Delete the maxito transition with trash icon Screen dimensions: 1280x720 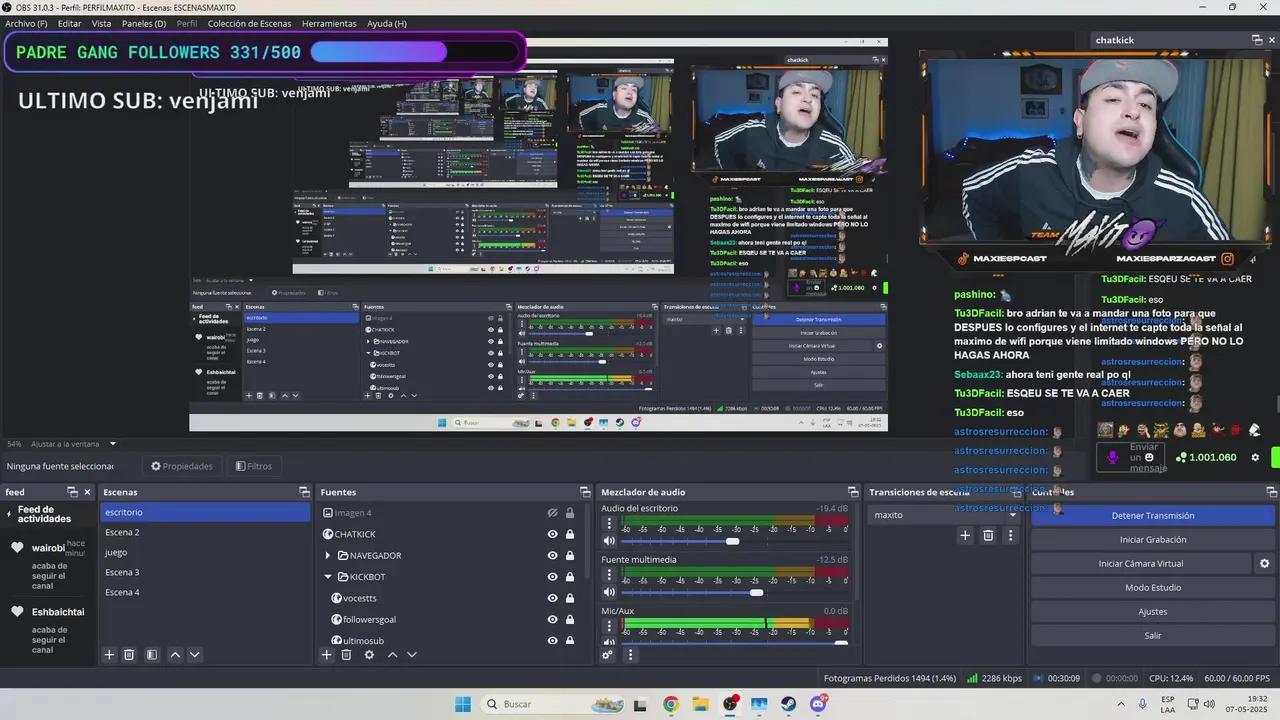click(x=988, y=536)
